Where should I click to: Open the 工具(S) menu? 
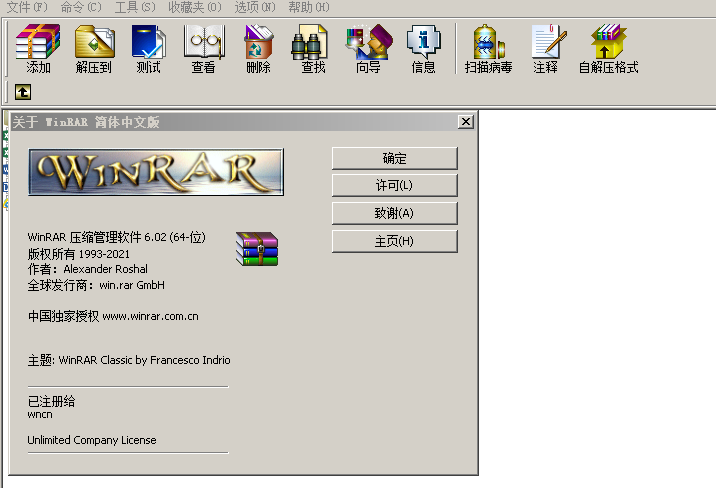click(x=135, y=7)
